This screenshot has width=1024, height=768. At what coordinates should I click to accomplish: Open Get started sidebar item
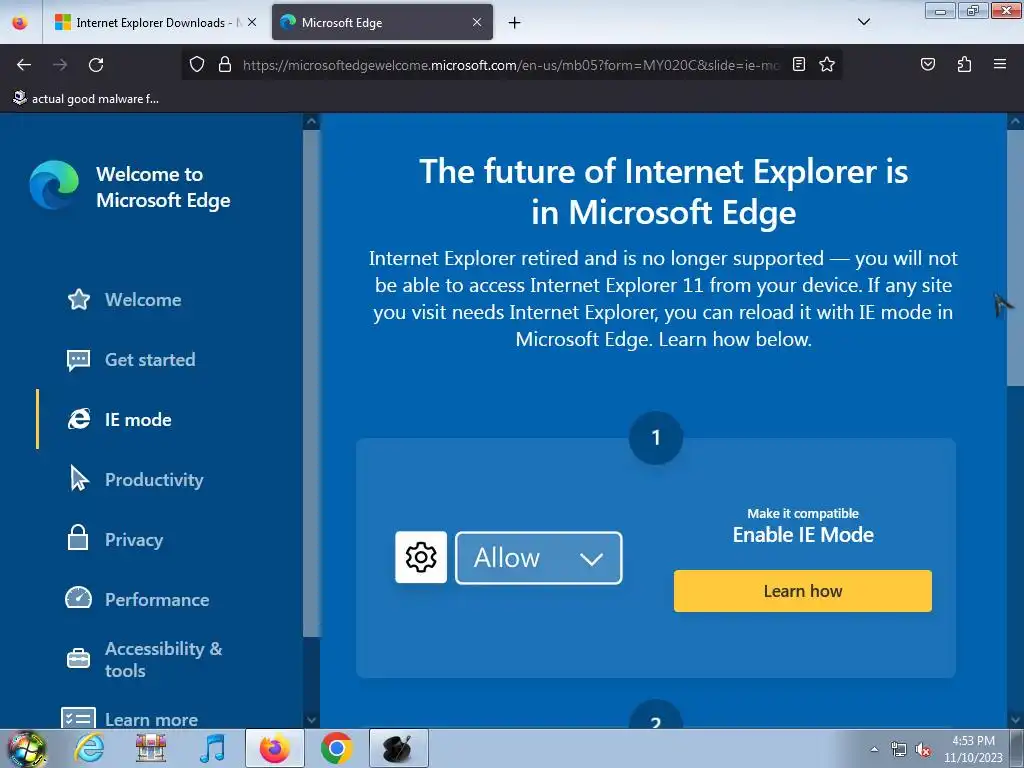(150, 360)
